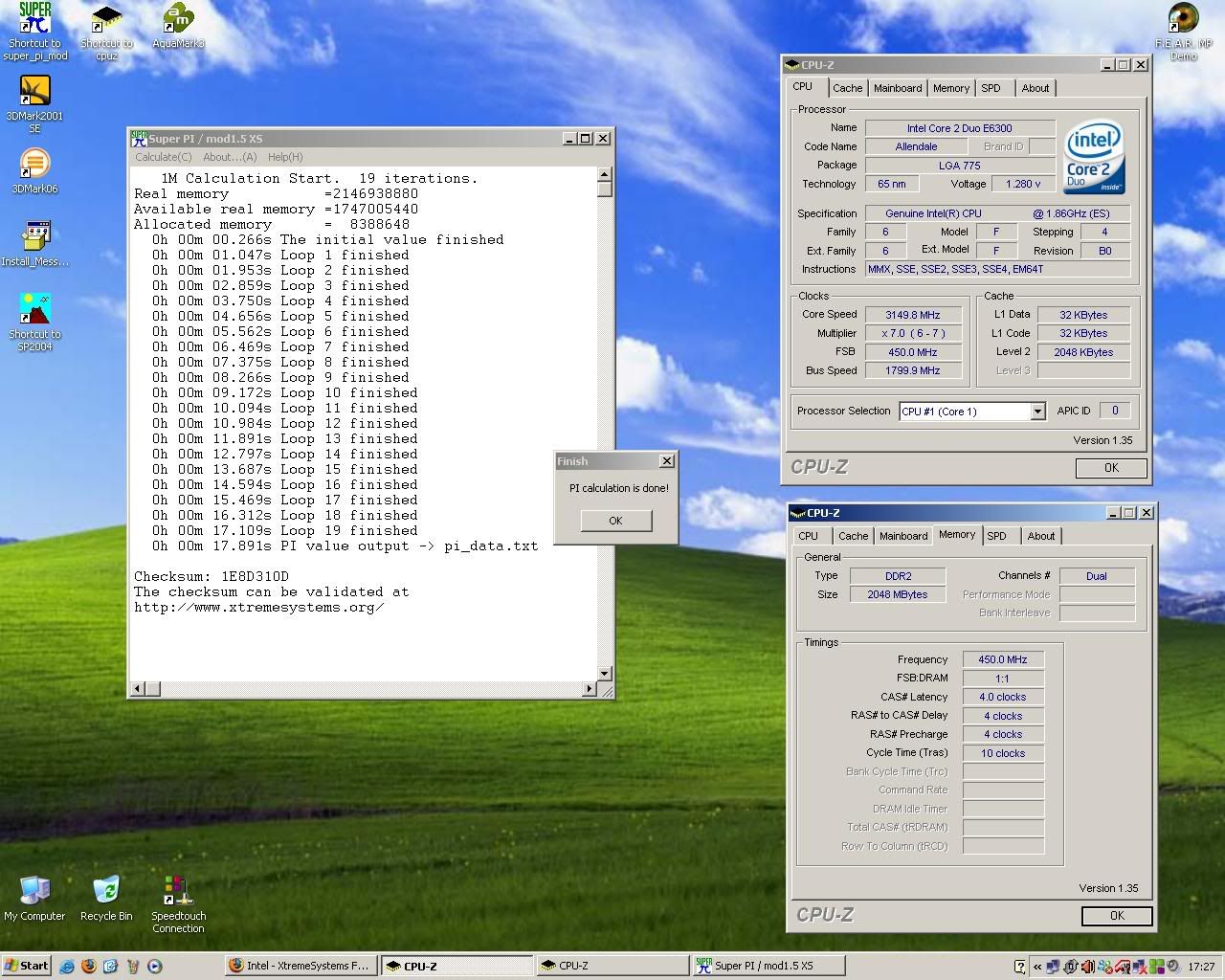Select the Shortcut to SP2004 icon
Screen dimensions: 1225x980
[x=34, y=323]
